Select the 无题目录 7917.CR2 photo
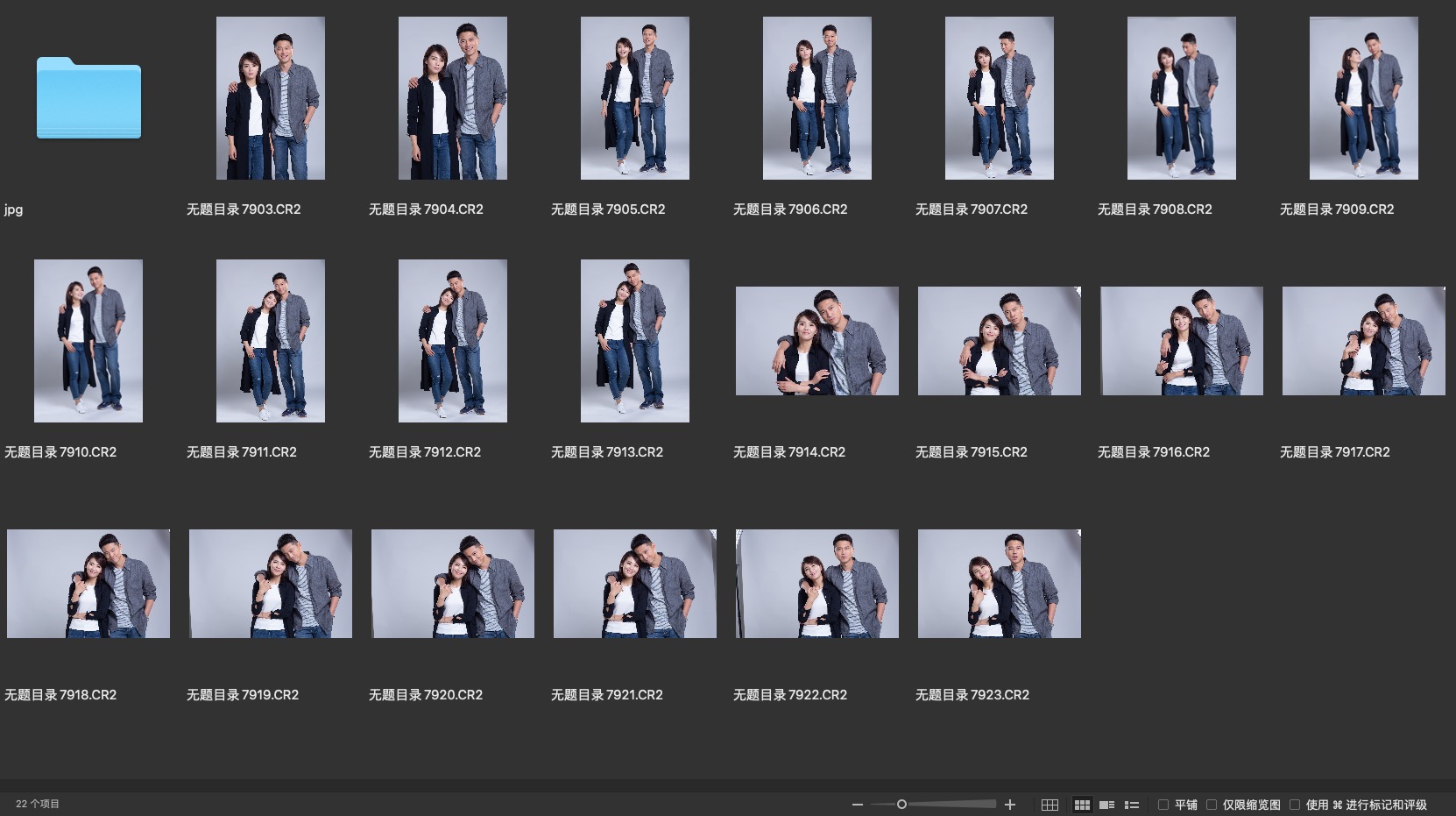Image resolution: width=1456 pixels, height=816 pixels. pos(1363,341)
